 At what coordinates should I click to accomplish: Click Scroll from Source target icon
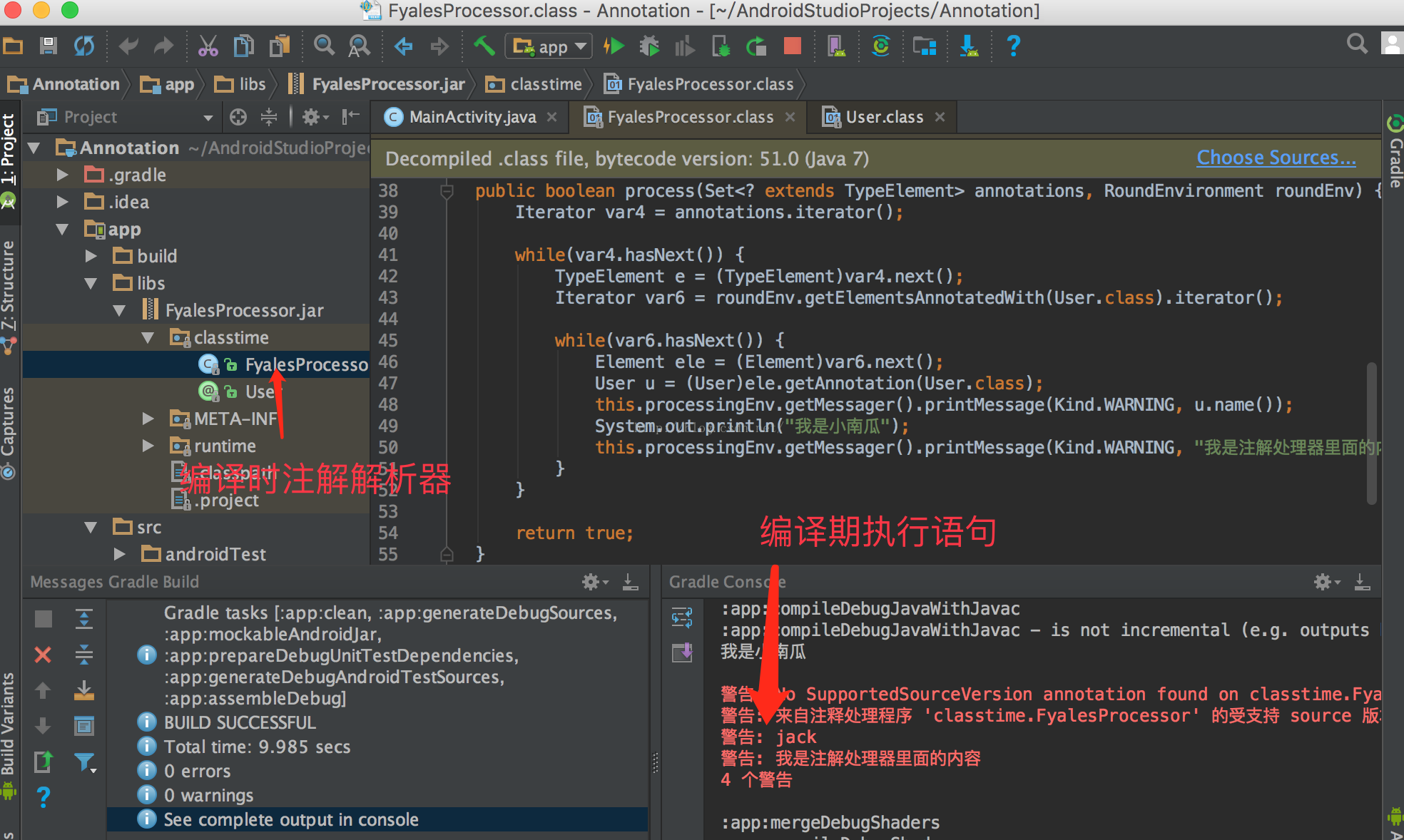coord(238,117)
